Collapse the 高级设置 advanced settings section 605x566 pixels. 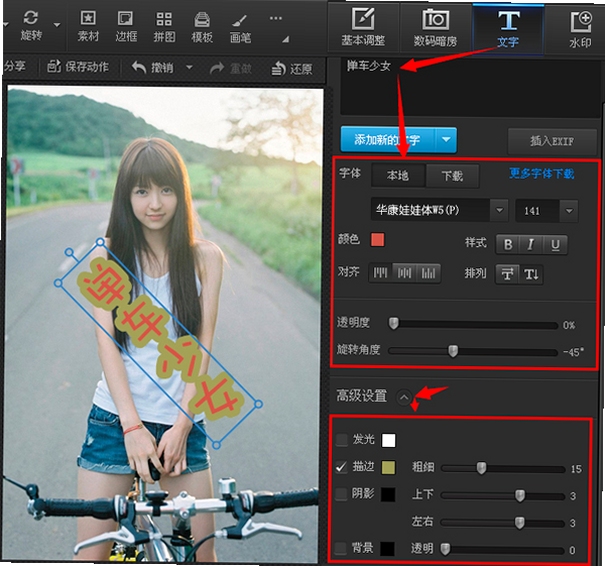[404, 397]
